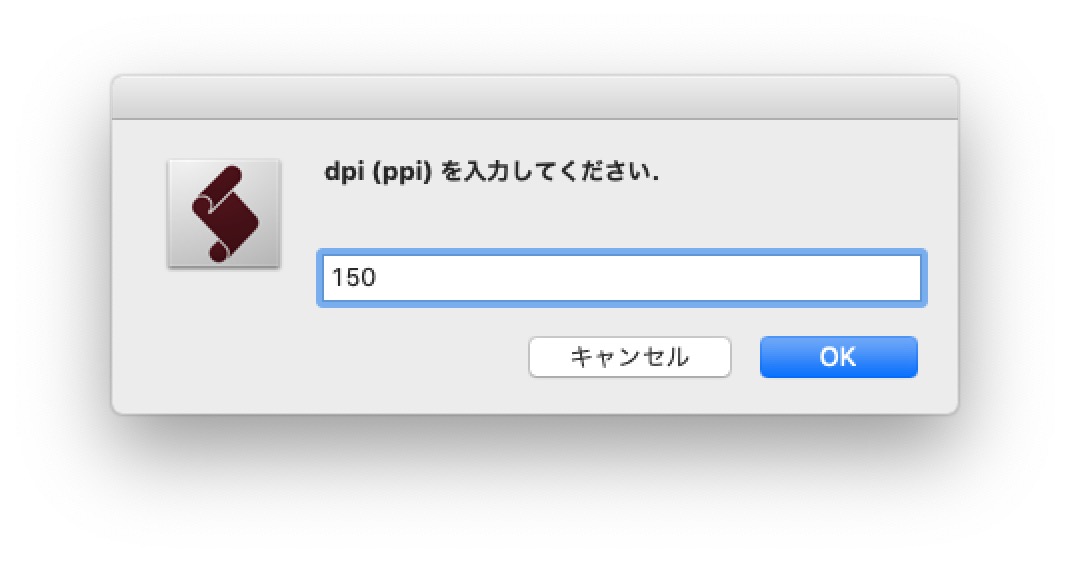
Task: Click the default OK button
Action: coord(839,357)
